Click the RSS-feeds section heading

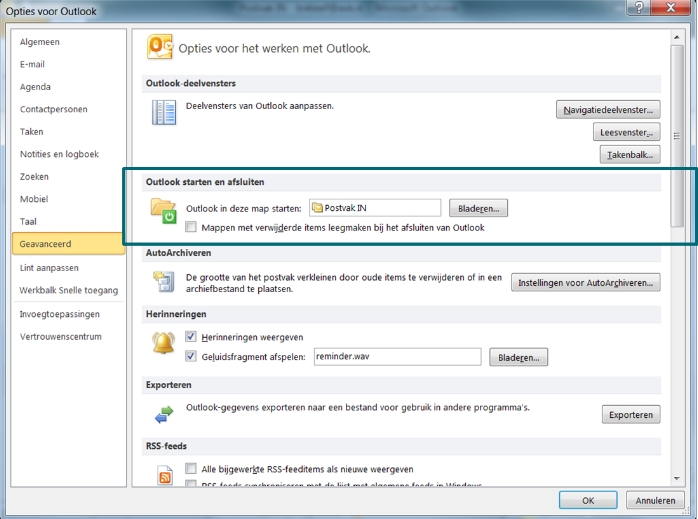[x=166, y=446]
